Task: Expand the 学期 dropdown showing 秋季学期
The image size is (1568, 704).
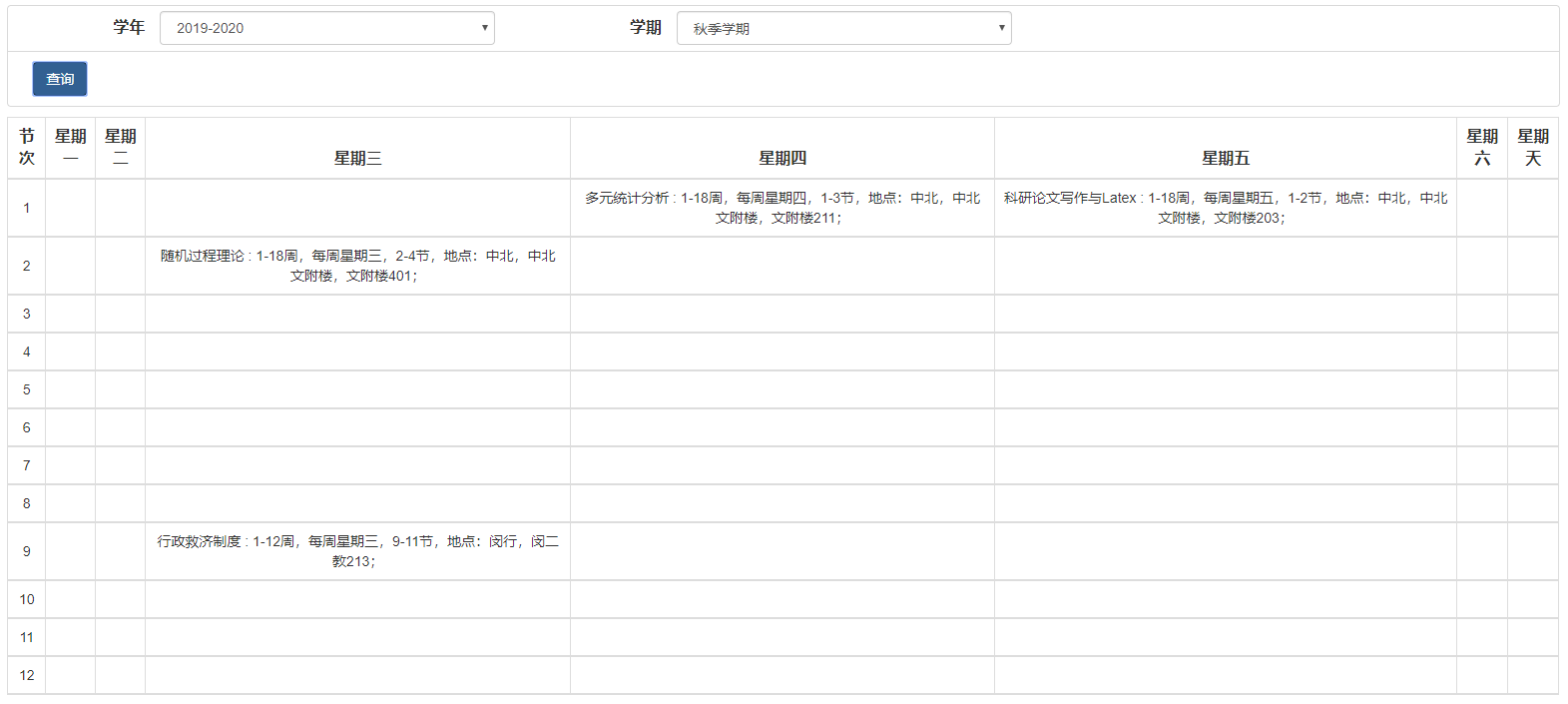Action: coord(843,28)
